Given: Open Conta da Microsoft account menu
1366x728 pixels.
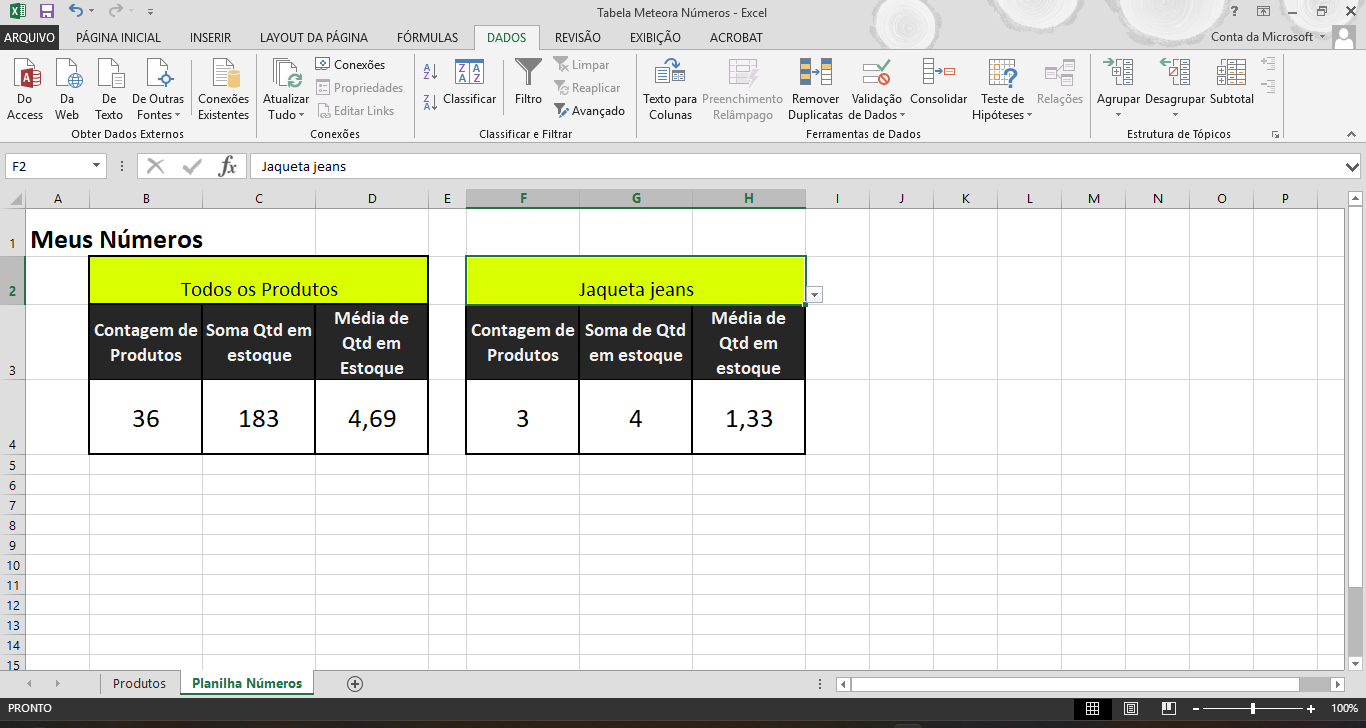Looking at the screenshot, I should pyautogui.click(x=1269, y=37).
